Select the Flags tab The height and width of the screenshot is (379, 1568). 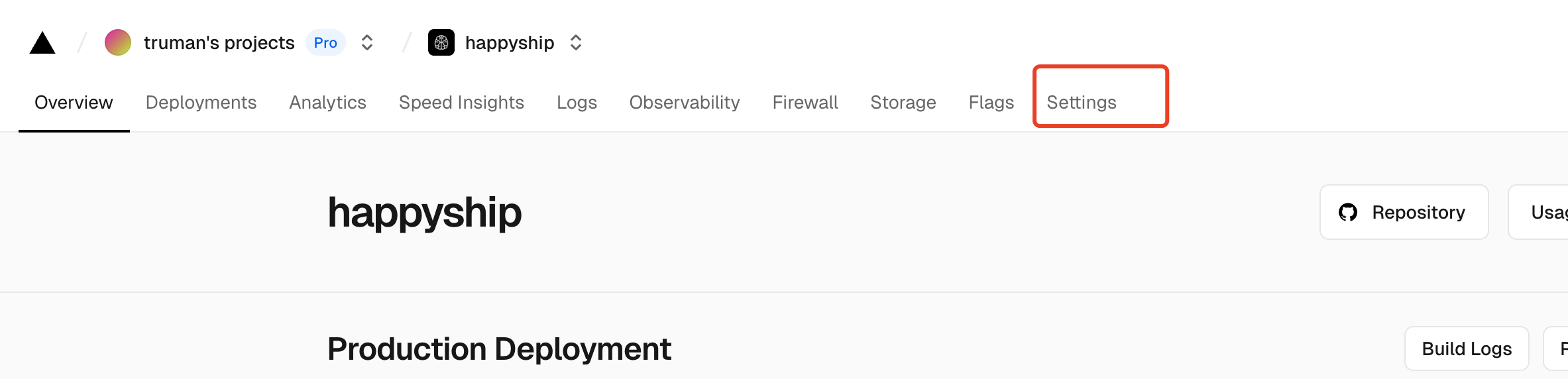point(991,102)
